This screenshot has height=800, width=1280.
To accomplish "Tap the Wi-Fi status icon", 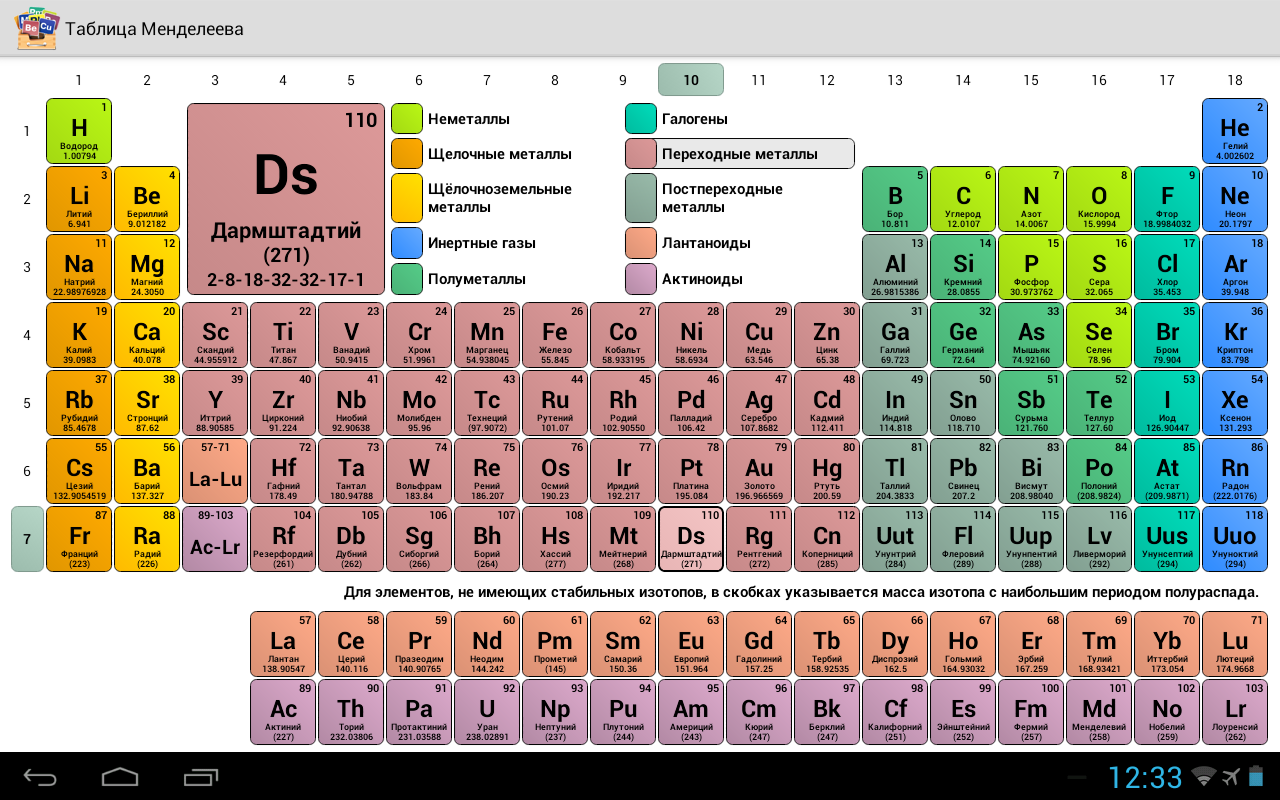I will click(1205, 776).
